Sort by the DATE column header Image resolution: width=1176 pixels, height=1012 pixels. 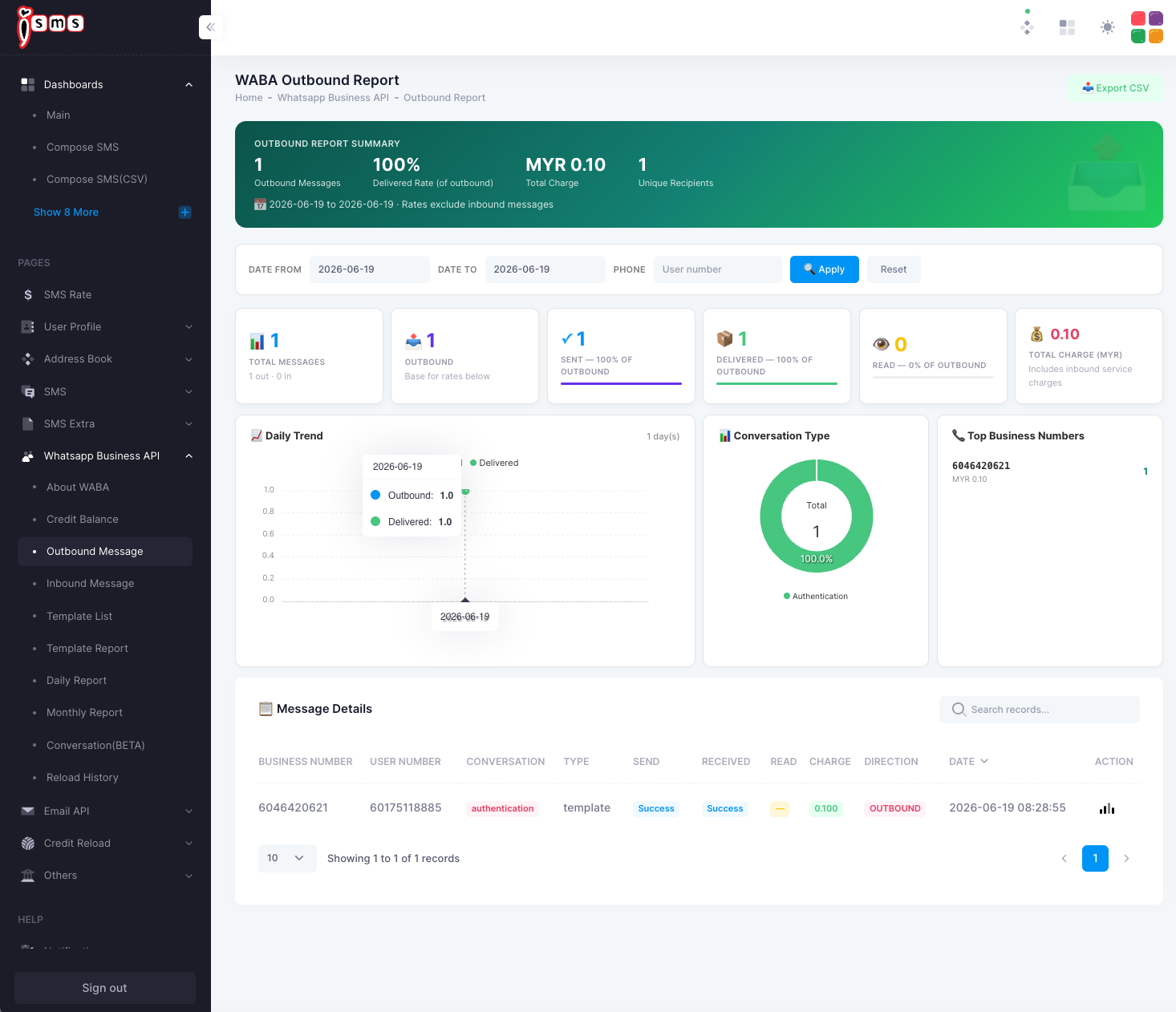tap(968, 762)
